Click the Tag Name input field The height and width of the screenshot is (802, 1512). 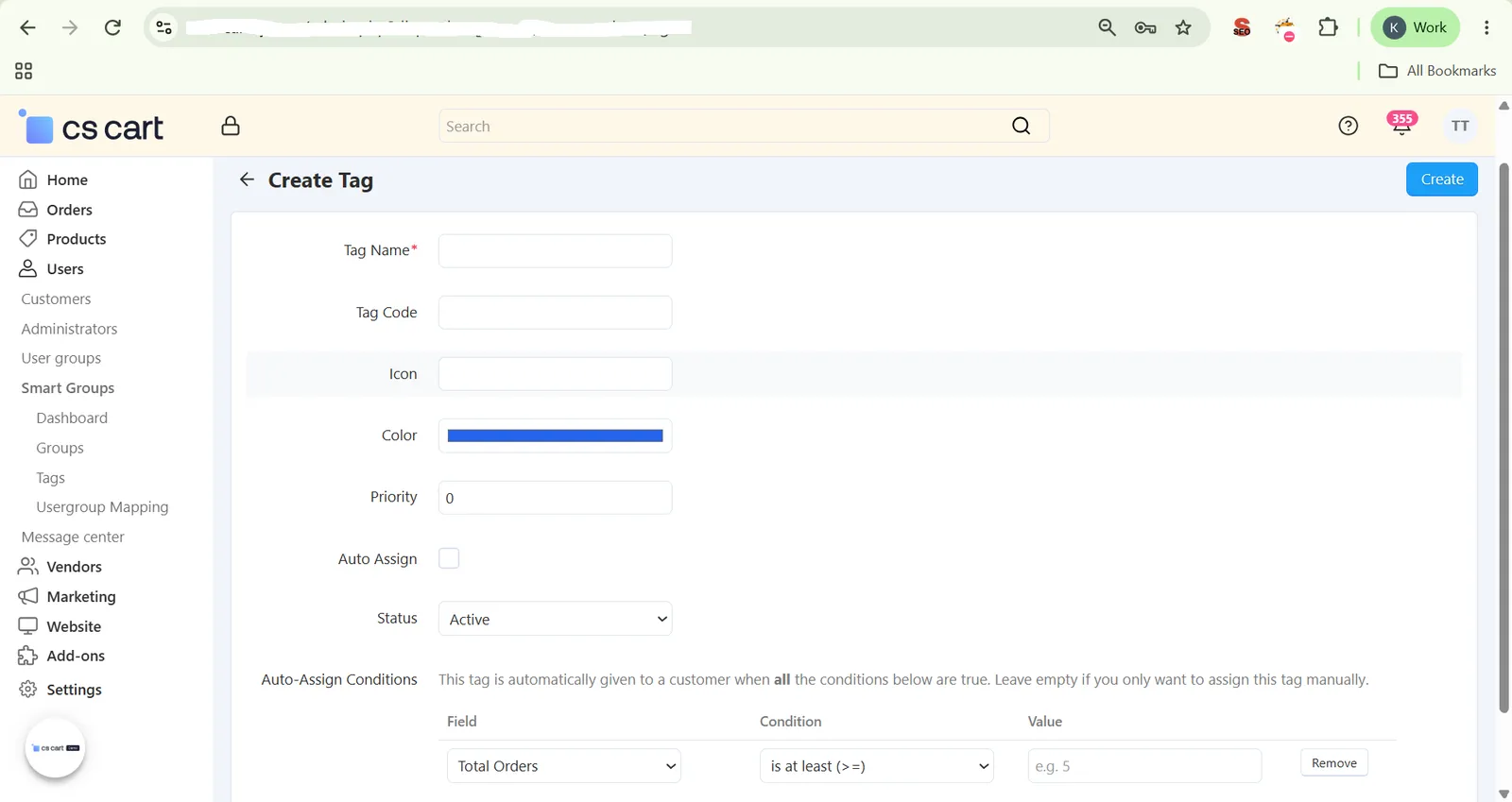coord(556,251)
